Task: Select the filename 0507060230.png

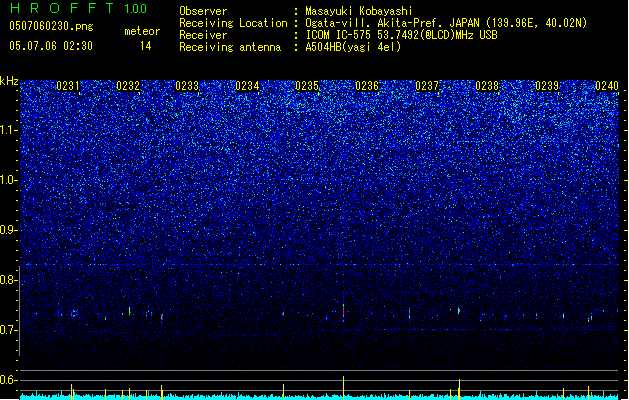Action: (x=51, y=26)
